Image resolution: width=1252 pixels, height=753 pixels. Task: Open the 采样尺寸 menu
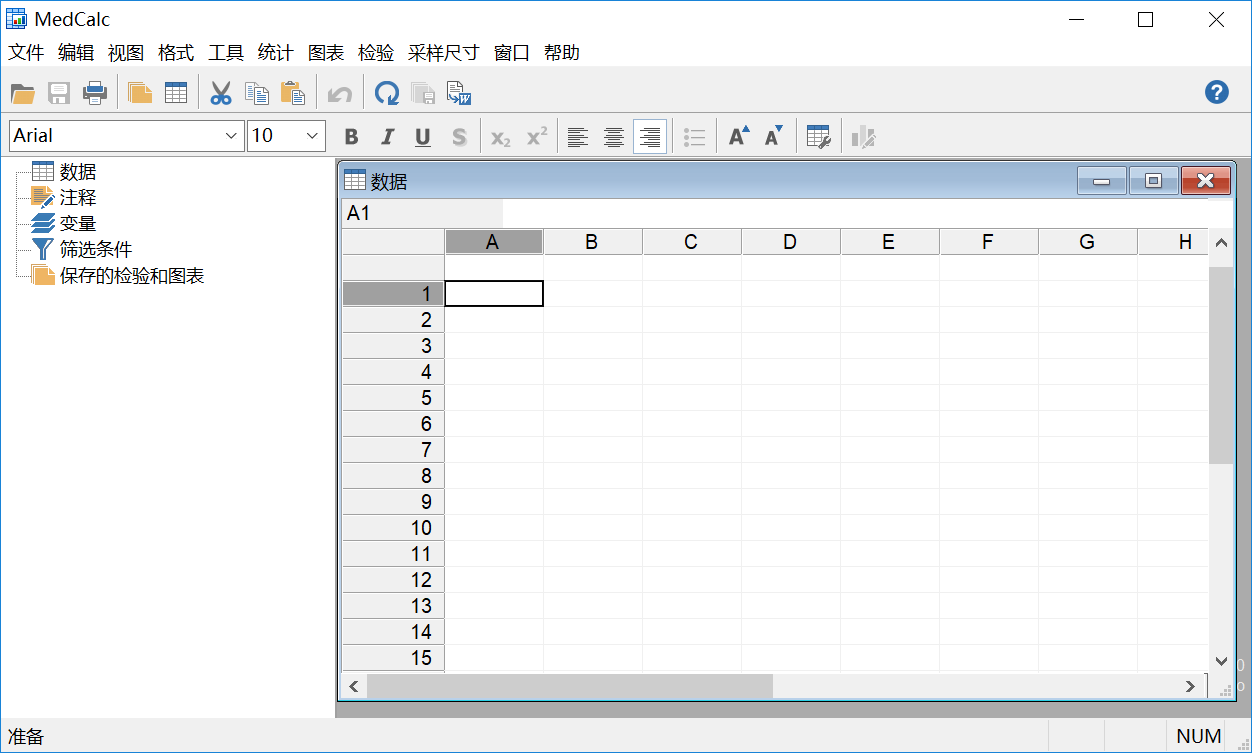click(x=444, y=53)
